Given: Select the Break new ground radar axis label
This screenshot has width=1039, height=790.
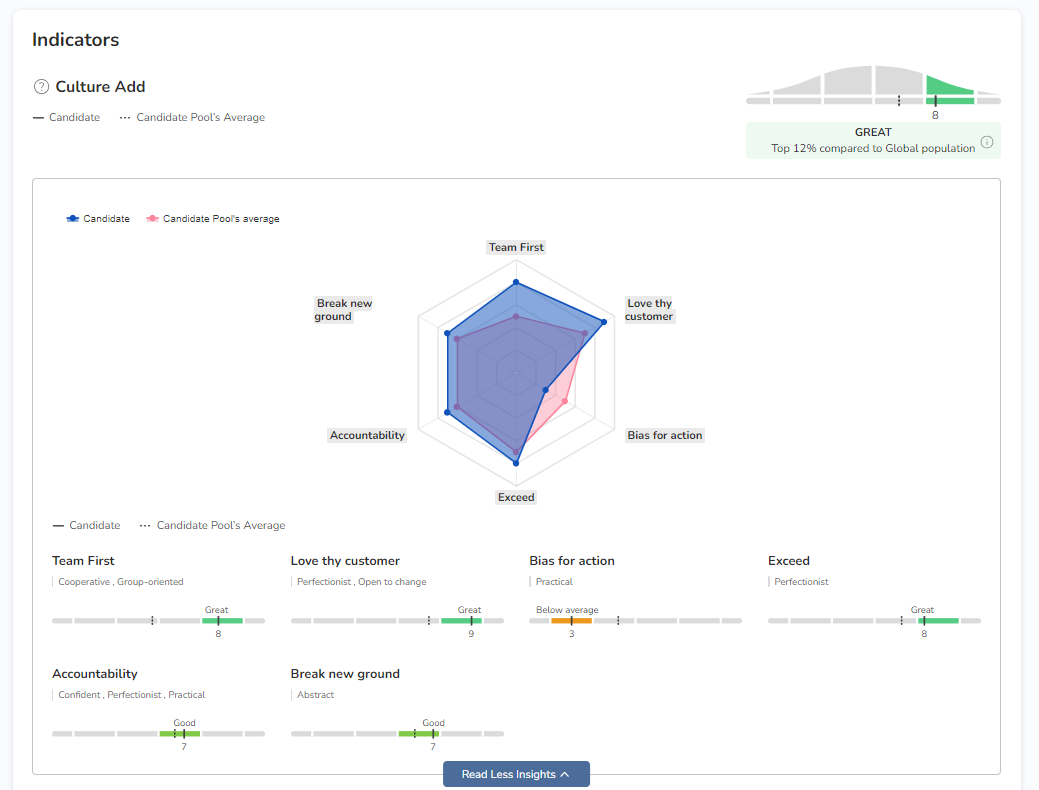Looking at the screenshot, I should point(343,310).
